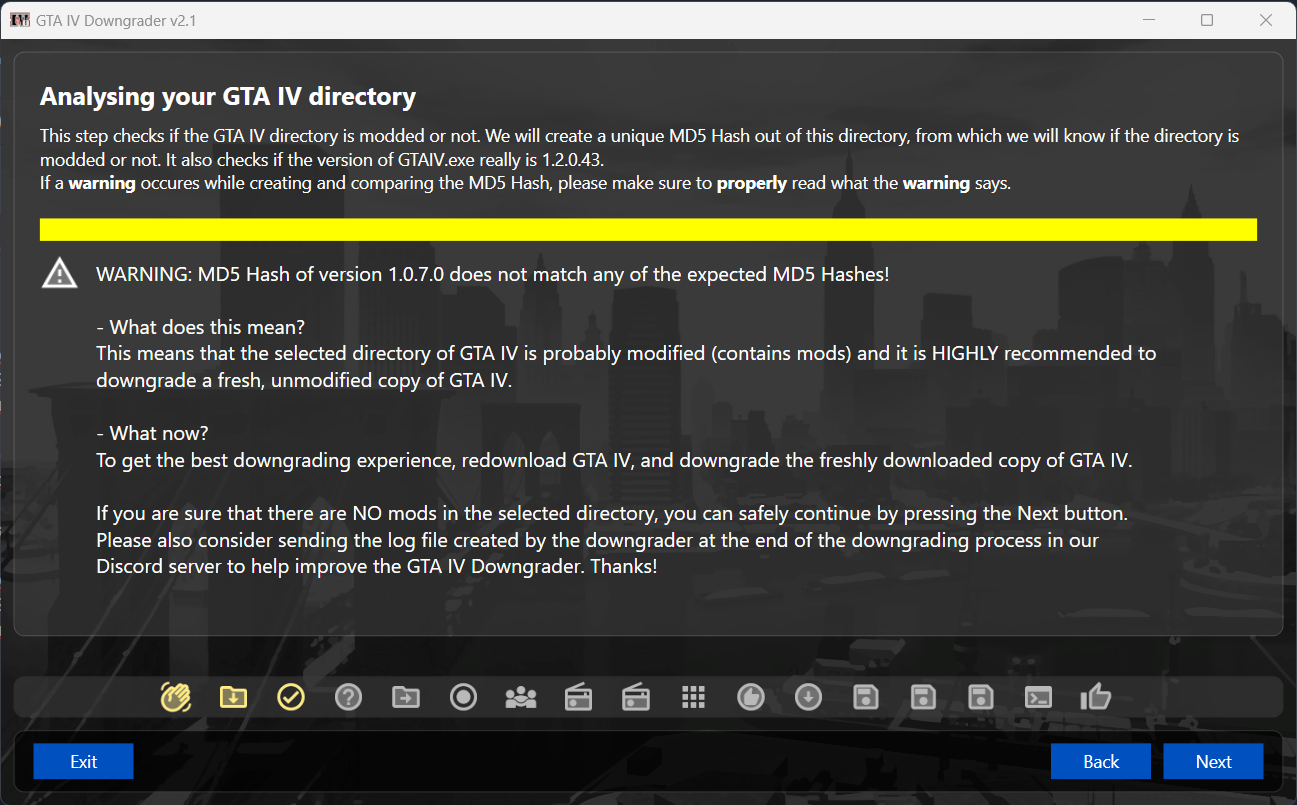Click the save disk icon next to download circle
1297x805 pixels.
point(866,696)
